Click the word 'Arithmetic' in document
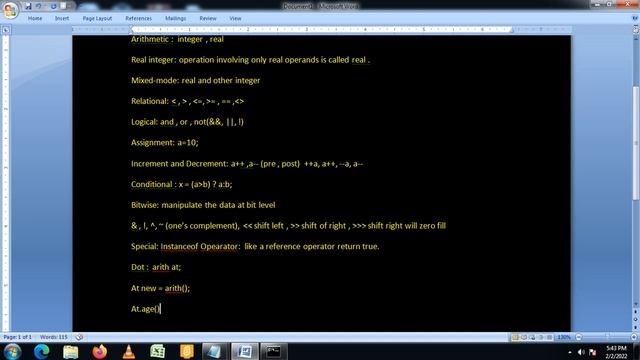 click(x=150, y=39)
